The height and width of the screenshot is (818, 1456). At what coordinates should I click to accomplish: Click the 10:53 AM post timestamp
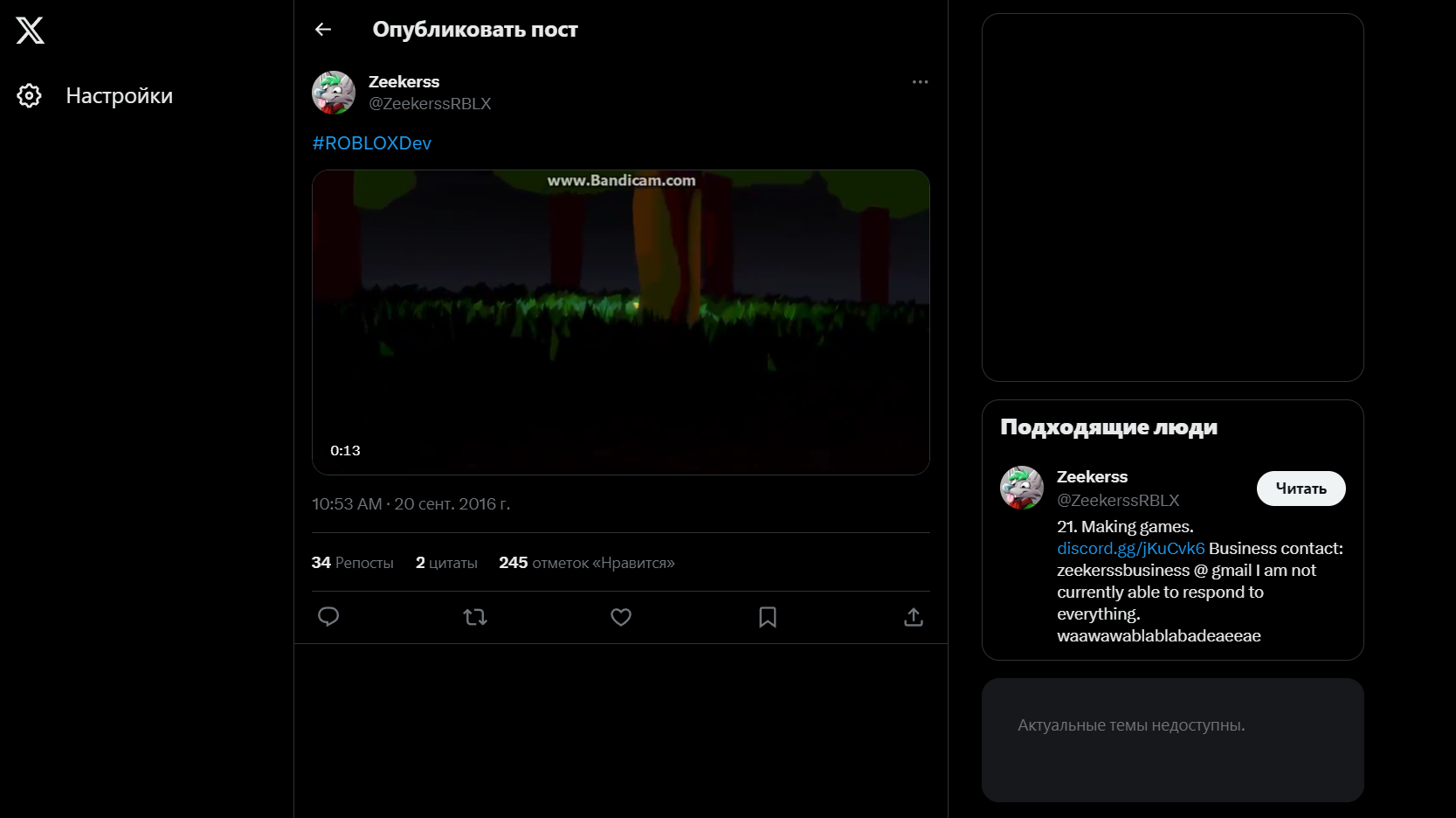click(x=347, y=504)
